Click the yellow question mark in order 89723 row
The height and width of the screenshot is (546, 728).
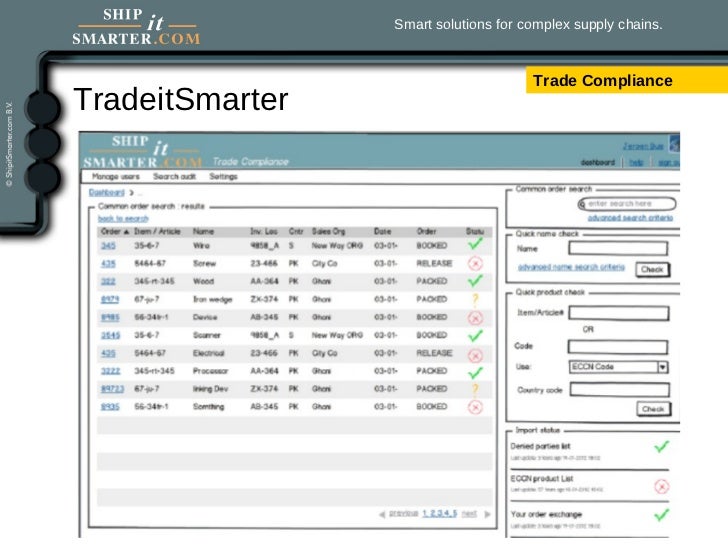pos(474,390)
